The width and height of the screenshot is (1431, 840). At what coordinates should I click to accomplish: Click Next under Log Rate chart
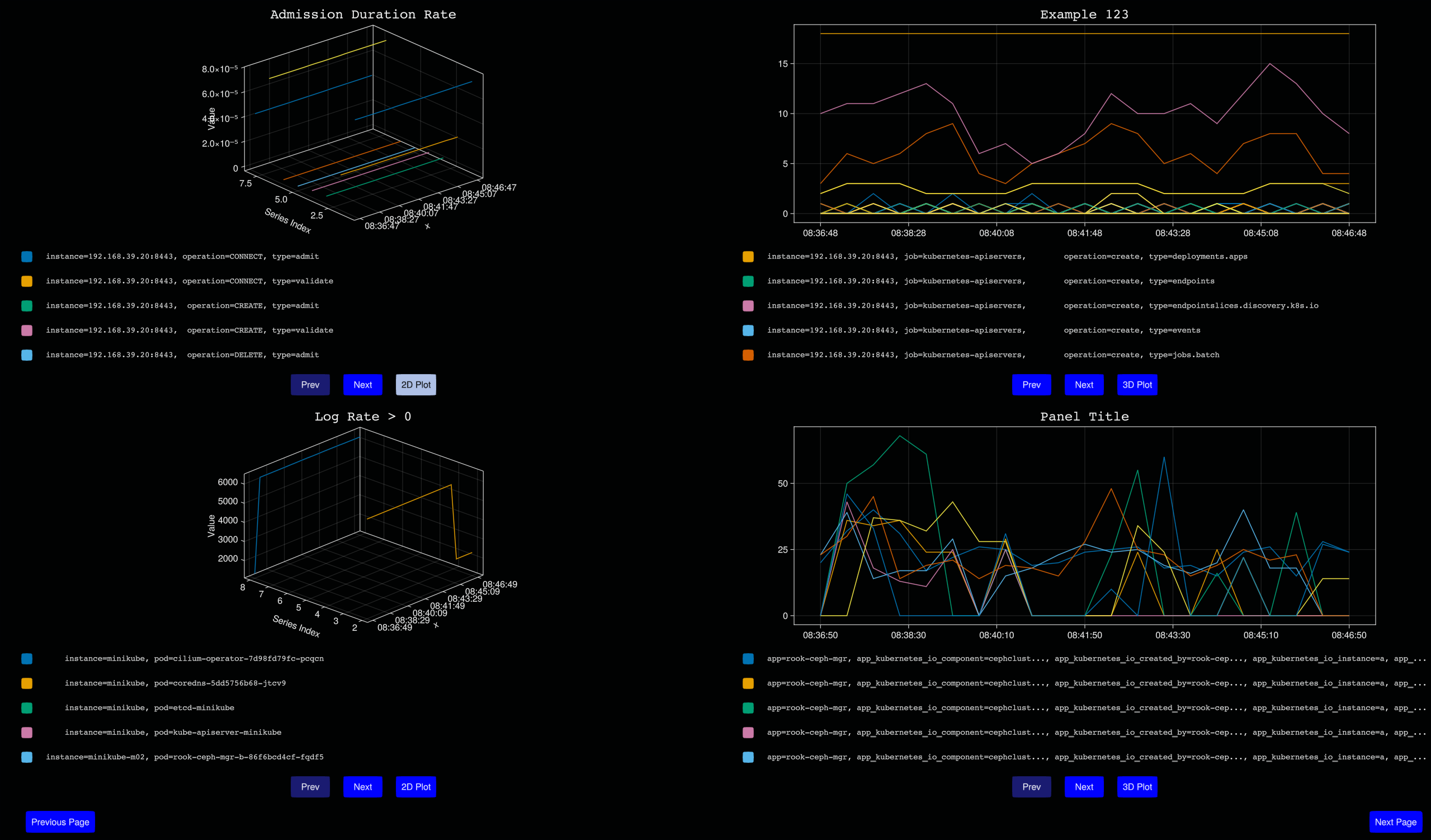[x=362, y=787]
